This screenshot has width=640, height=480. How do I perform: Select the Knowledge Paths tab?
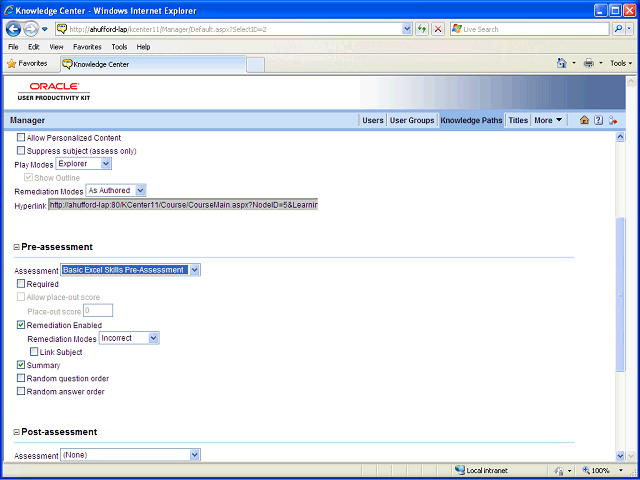[x=471, y=120]
